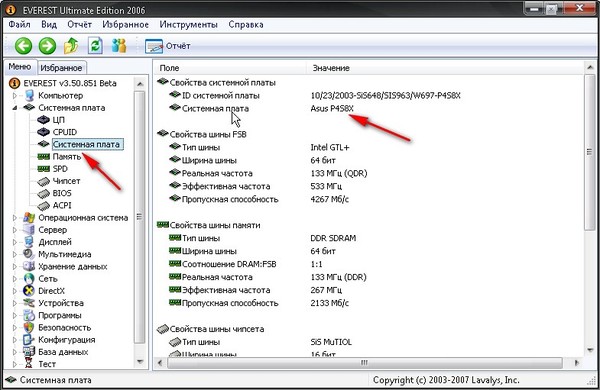The height and width of the screenshot is (390, 600).
Task: Click the База данных tree icon
Action: tap(29, 352)
